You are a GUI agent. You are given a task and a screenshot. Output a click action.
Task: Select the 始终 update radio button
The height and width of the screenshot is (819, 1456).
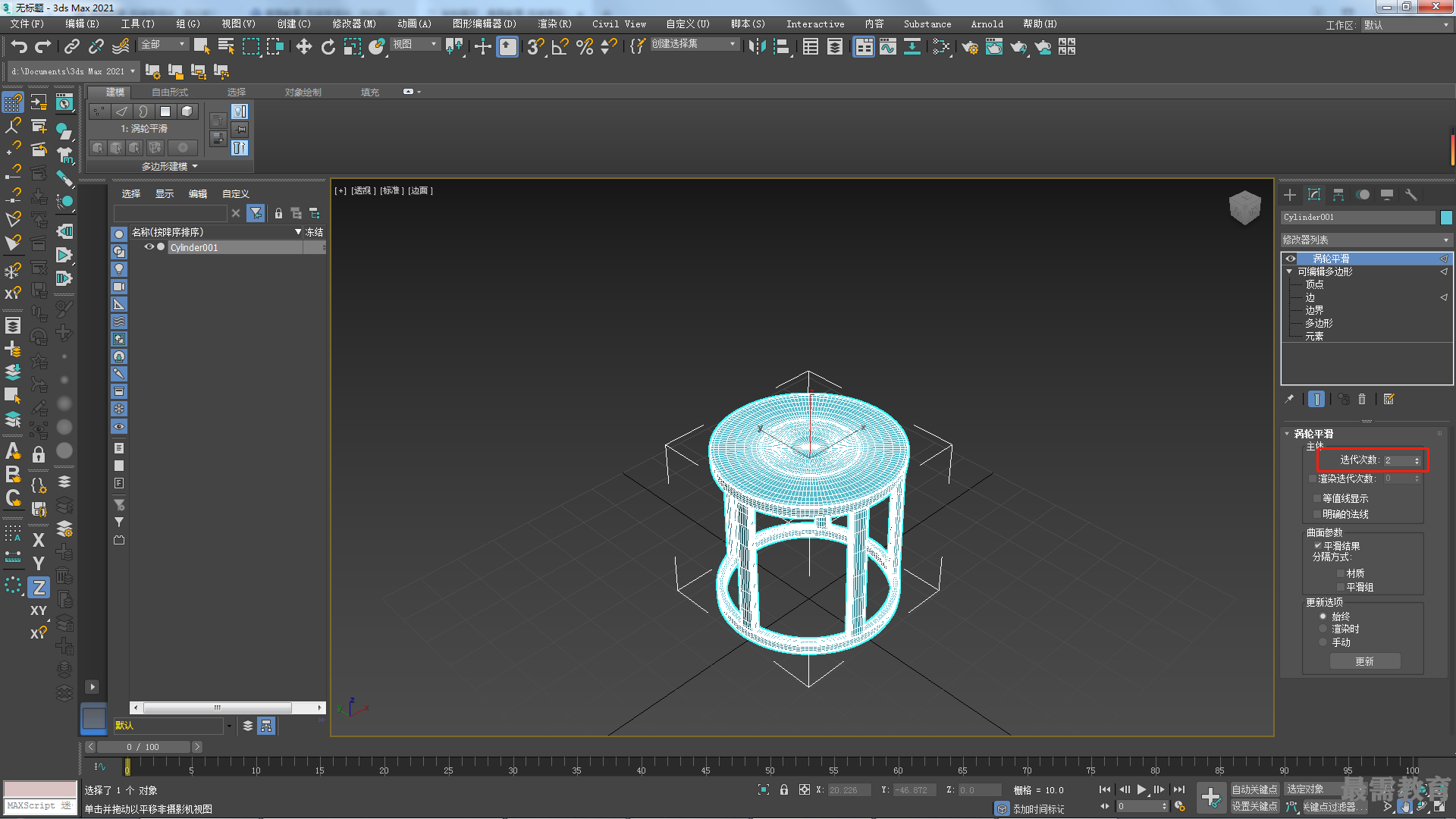click(1323, 617)
